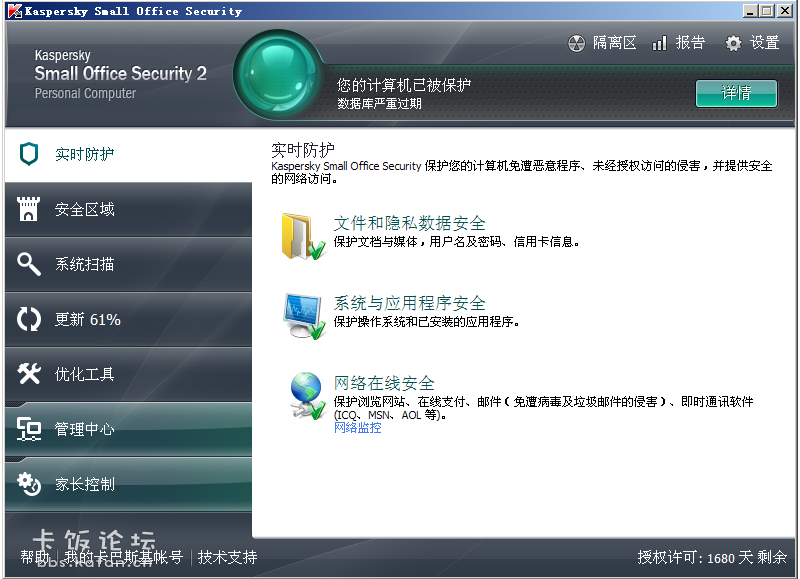This screenshot has height=579, width=800.
Task: Click the Kaspersky logo in title bar
Action: pyautogui.click(x=15, y=11)
